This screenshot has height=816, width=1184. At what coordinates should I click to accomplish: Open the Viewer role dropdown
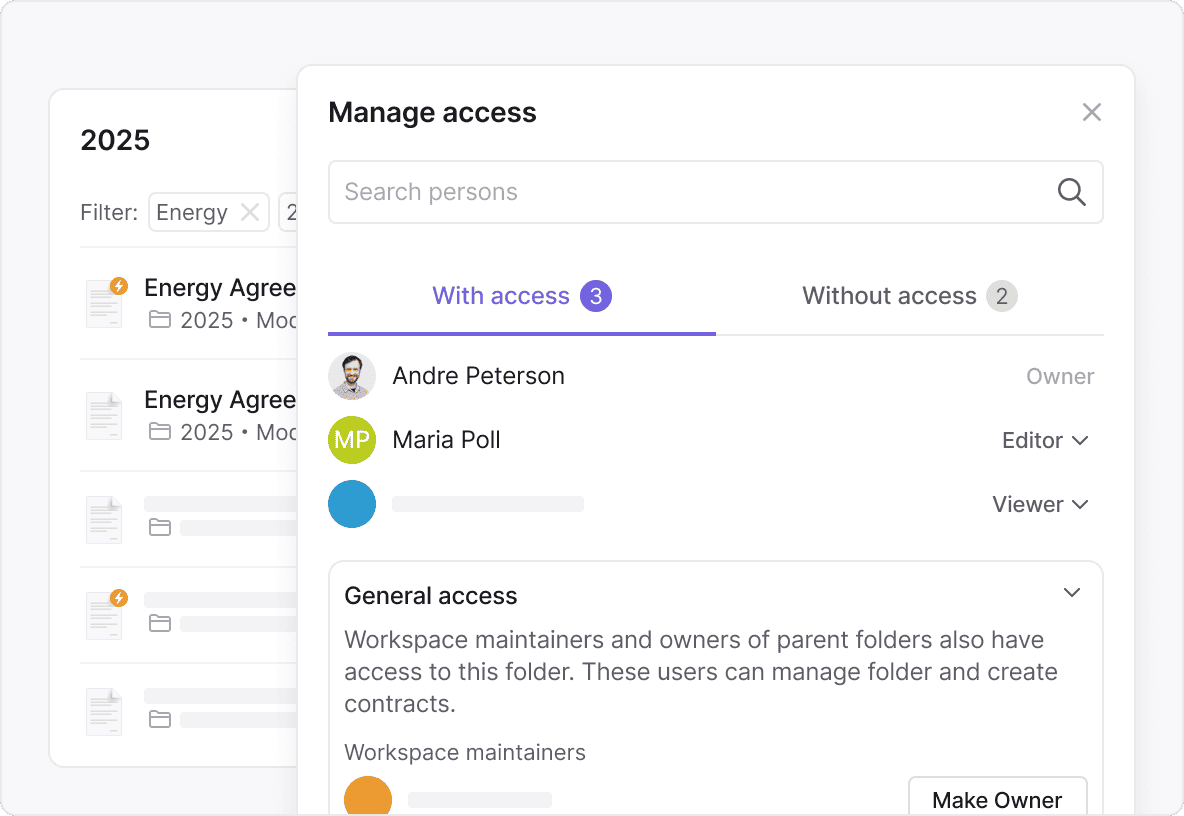point(1040,504)
